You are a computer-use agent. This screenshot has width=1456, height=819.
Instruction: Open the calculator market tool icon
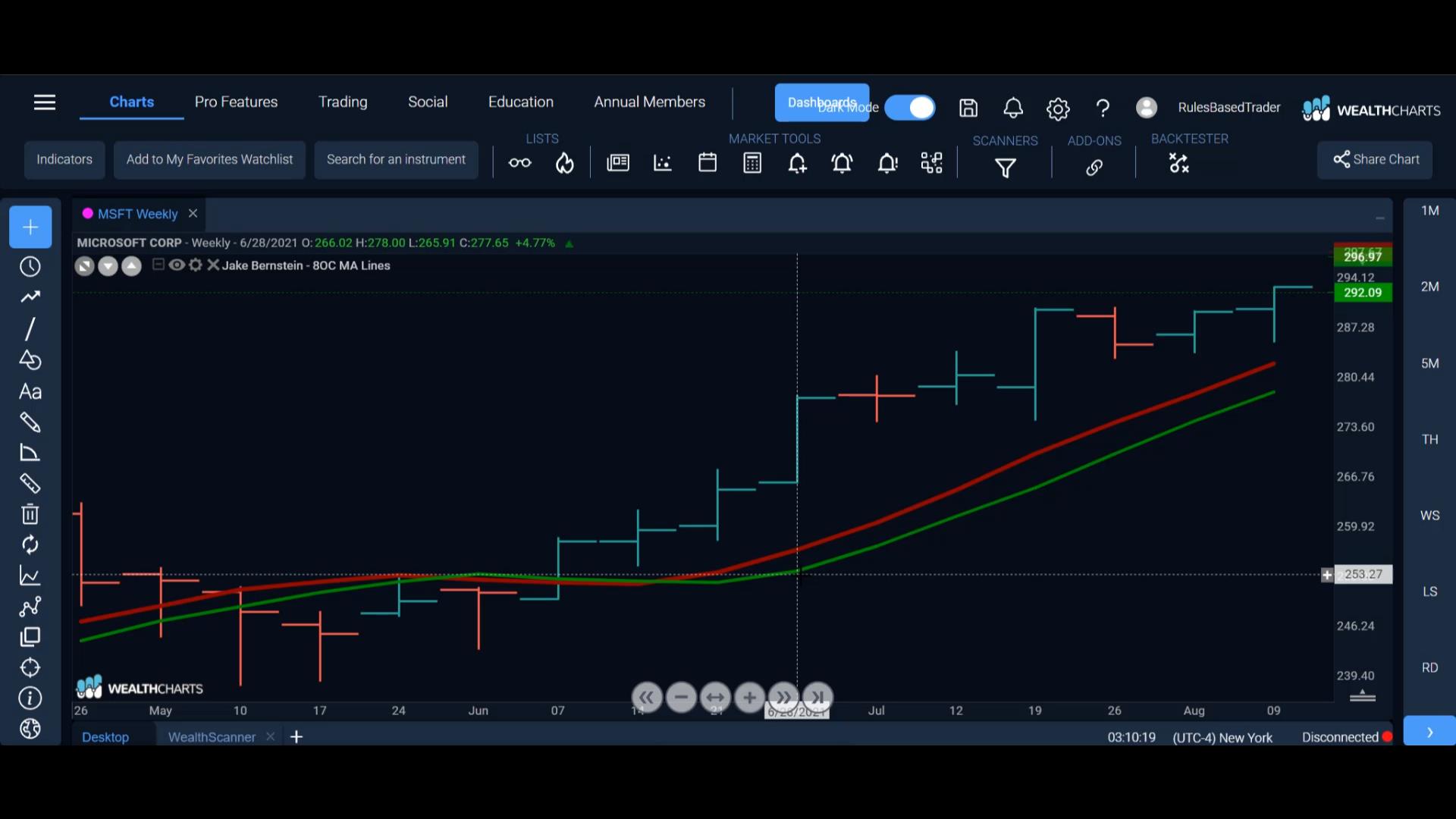[x=752, y=163]
